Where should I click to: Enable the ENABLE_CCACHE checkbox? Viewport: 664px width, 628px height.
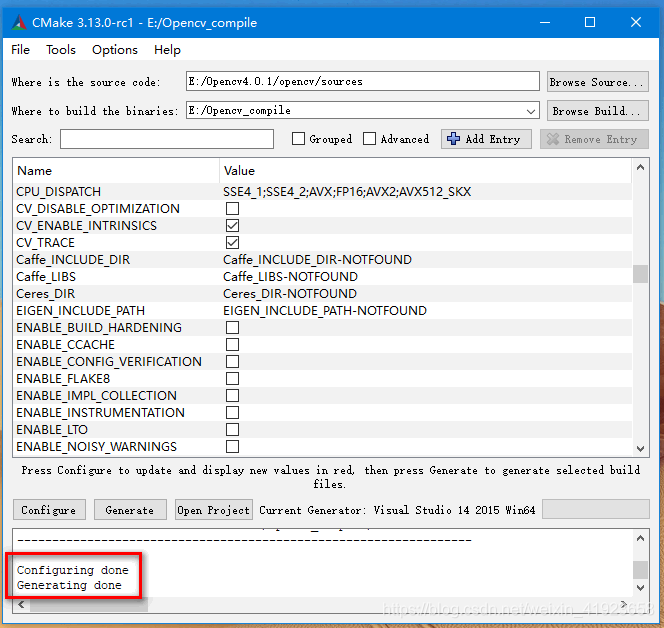tap(232, 344)
